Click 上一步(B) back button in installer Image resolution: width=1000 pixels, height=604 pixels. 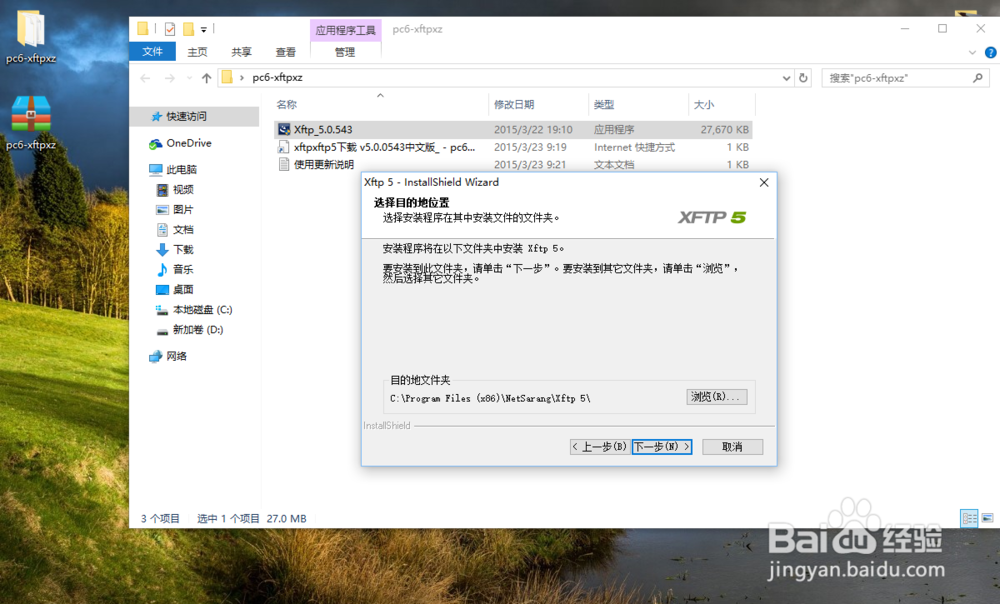(x=599, y=447)
